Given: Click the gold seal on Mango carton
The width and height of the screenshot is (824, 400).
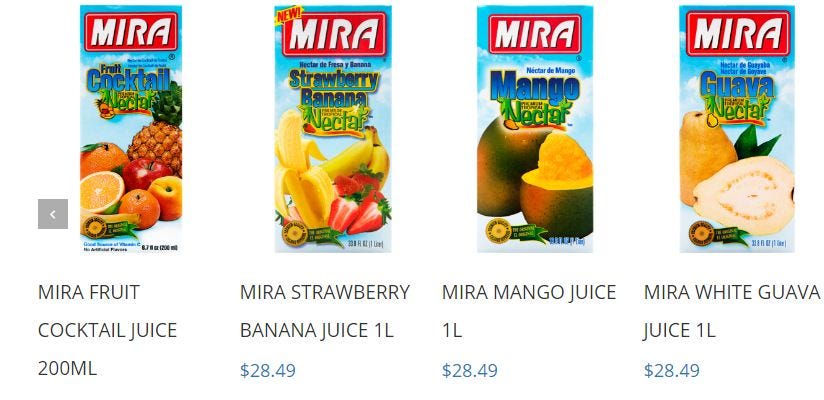Looking at the screenshot, I should pyautogui.click(x=497, y=232).
